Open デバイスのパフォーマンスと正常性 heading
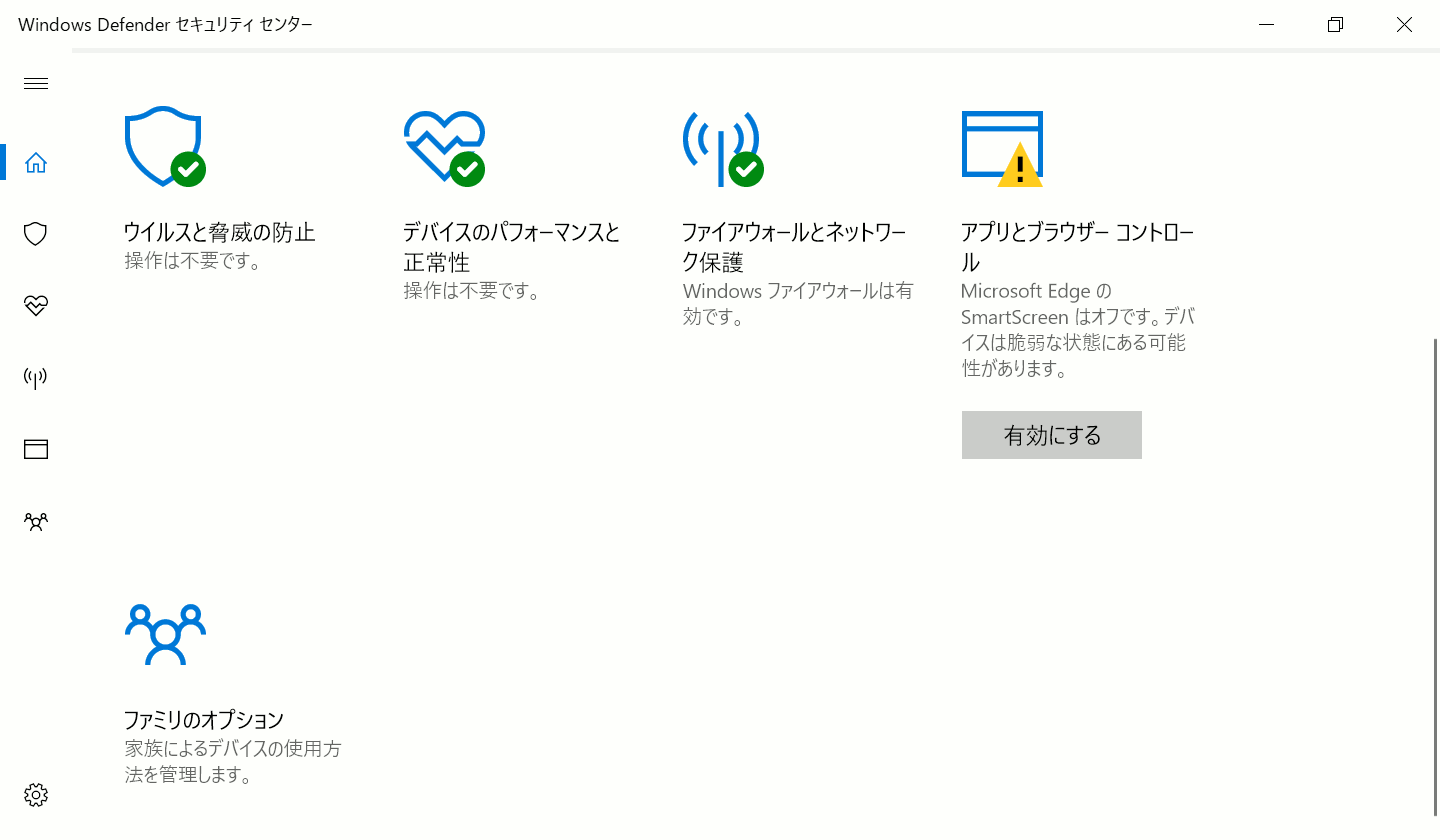Screen dimensions: 1440x840 (512, 248)
